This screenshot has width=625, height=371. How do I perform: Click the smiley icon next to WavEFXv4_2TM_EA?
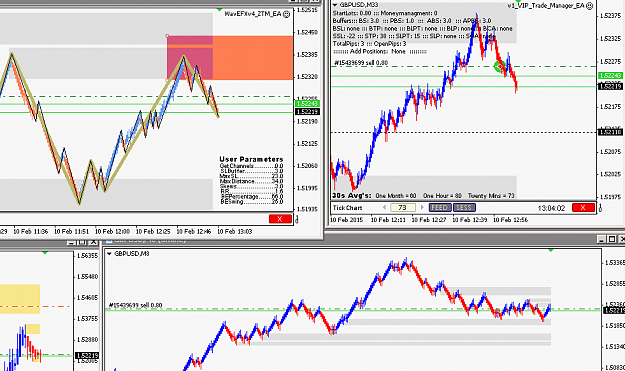pos(287,14)
